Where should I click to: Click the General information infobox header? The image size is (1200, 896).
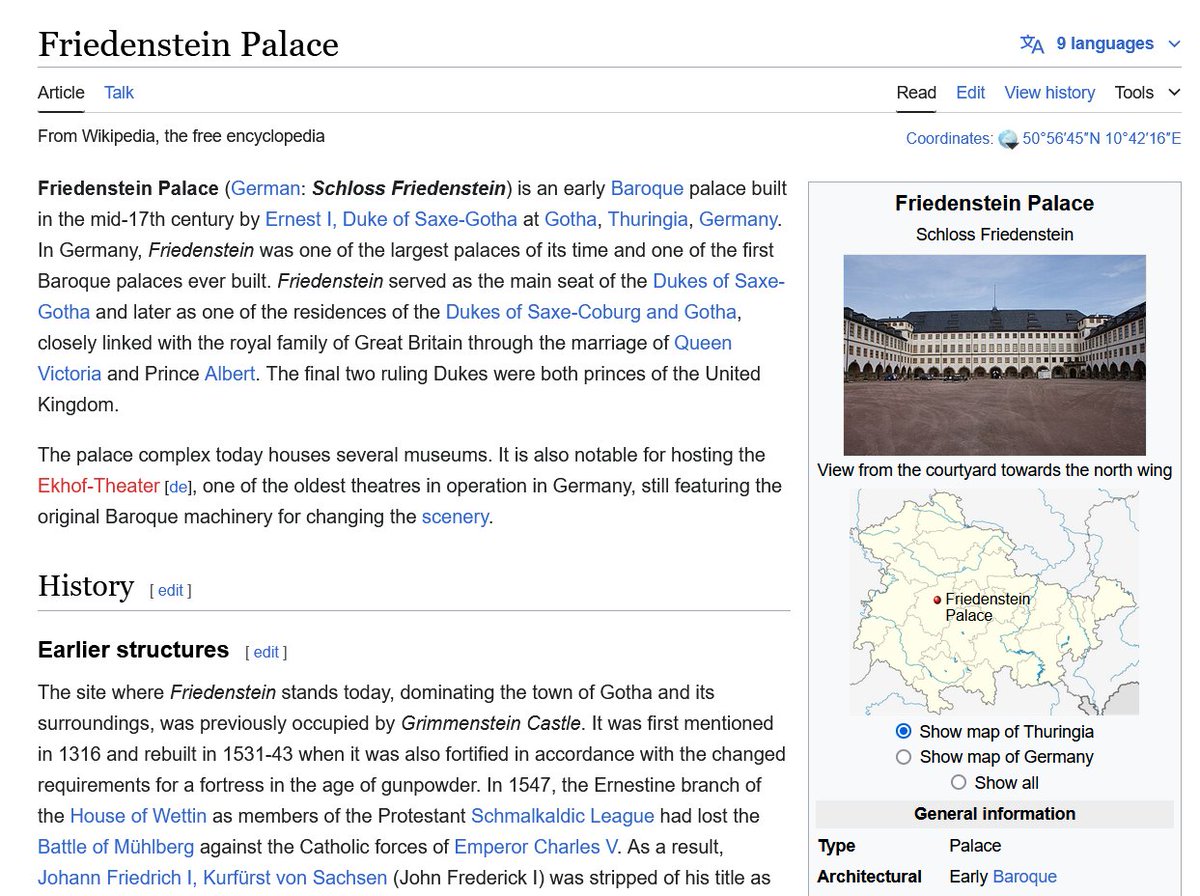click(995, 814)
